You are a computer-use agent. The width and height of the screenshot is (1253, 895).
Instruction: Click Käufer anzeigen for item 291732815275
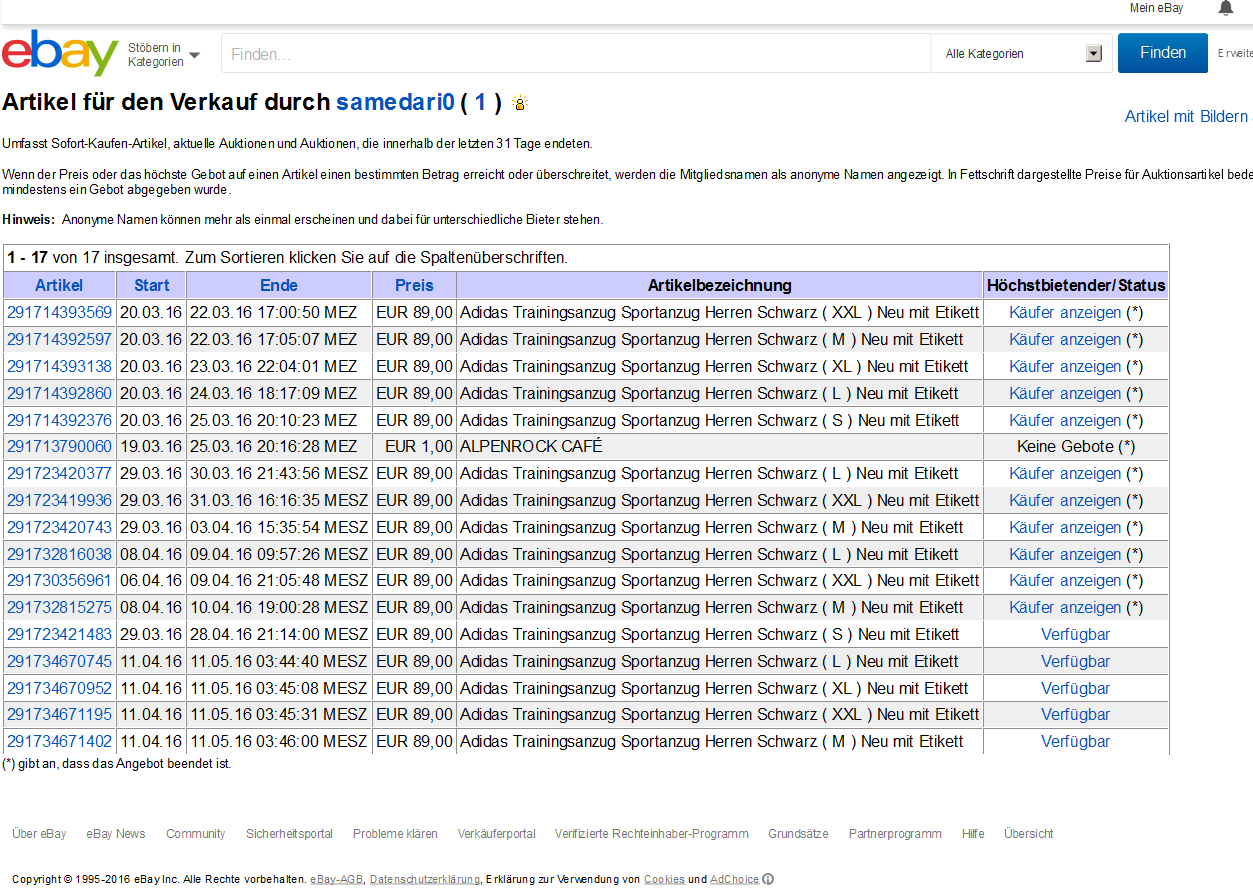click(x=1065, y=607)
